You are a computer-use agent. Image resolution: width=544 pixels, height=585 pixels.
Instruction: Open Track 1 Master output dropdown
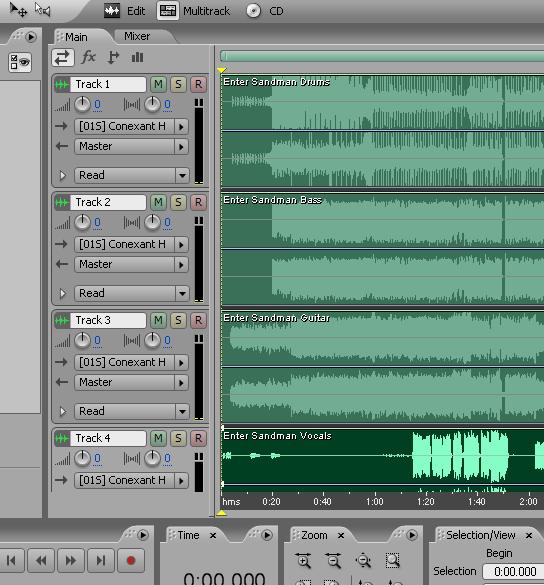[x=131, y=147]
